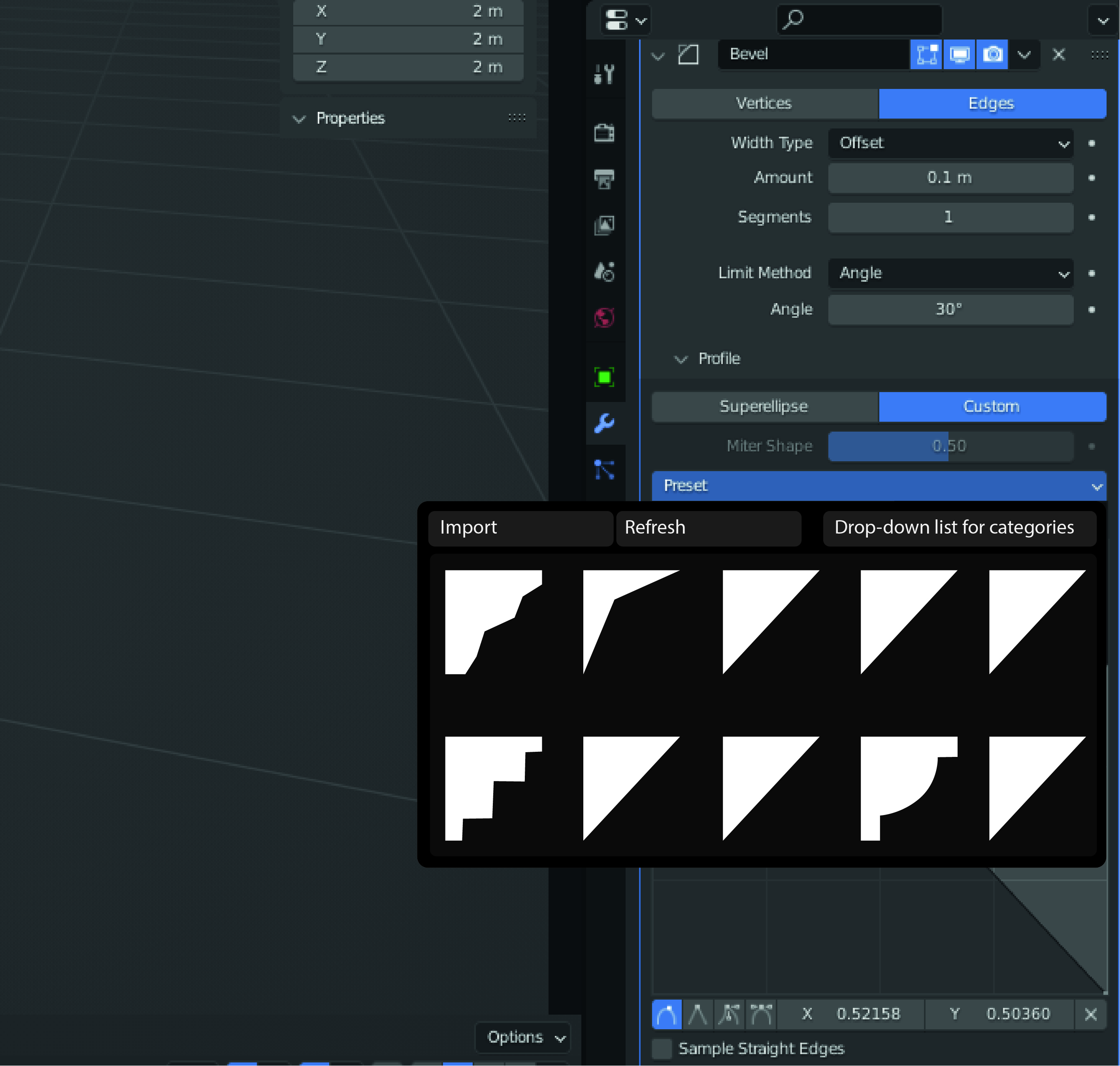Open the Width Type Offset dropdown
Viewport: 1120px width, 1066px height.
951,143
